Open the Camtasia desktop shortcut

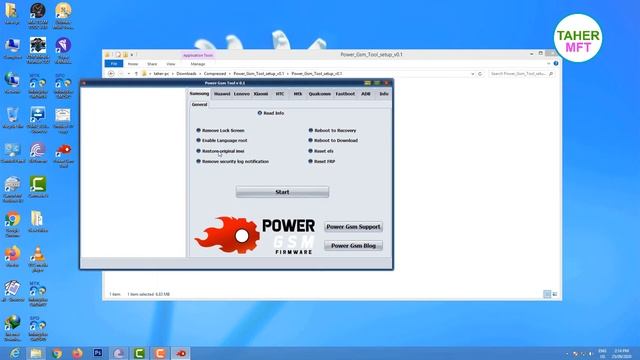(38, 188)
